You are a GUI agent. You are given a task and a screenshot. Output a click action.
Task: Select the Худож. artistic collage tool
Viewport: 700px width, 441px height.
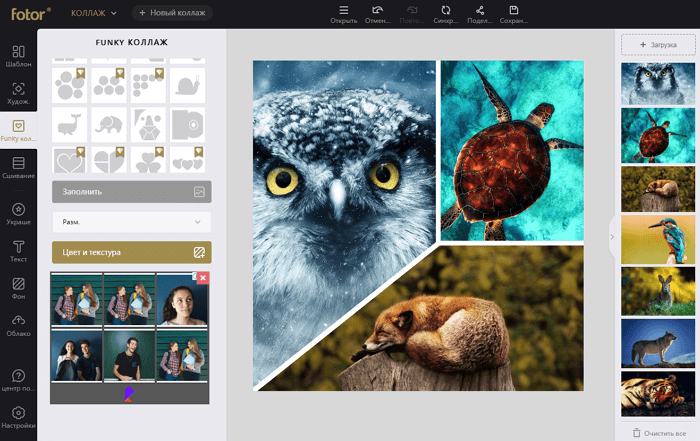tap(18, 93)
